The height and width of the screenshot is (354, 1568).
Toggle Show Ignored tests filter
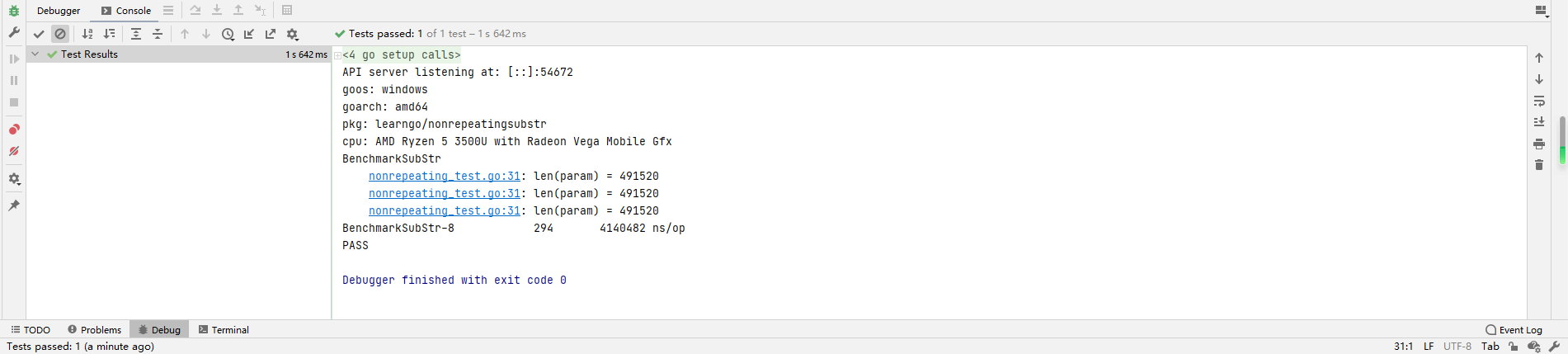click(x=60, y=34)
